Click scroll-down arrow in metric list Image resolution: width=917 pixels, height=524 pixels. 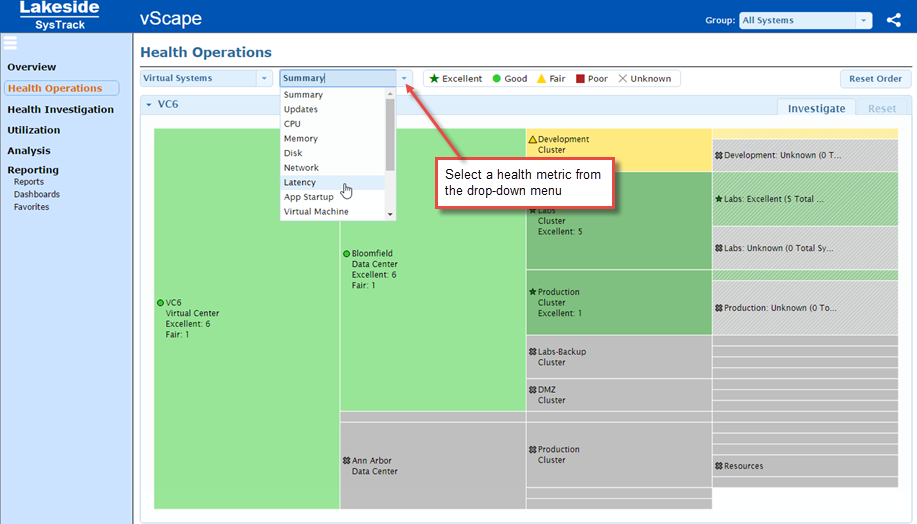coord(390,215)
